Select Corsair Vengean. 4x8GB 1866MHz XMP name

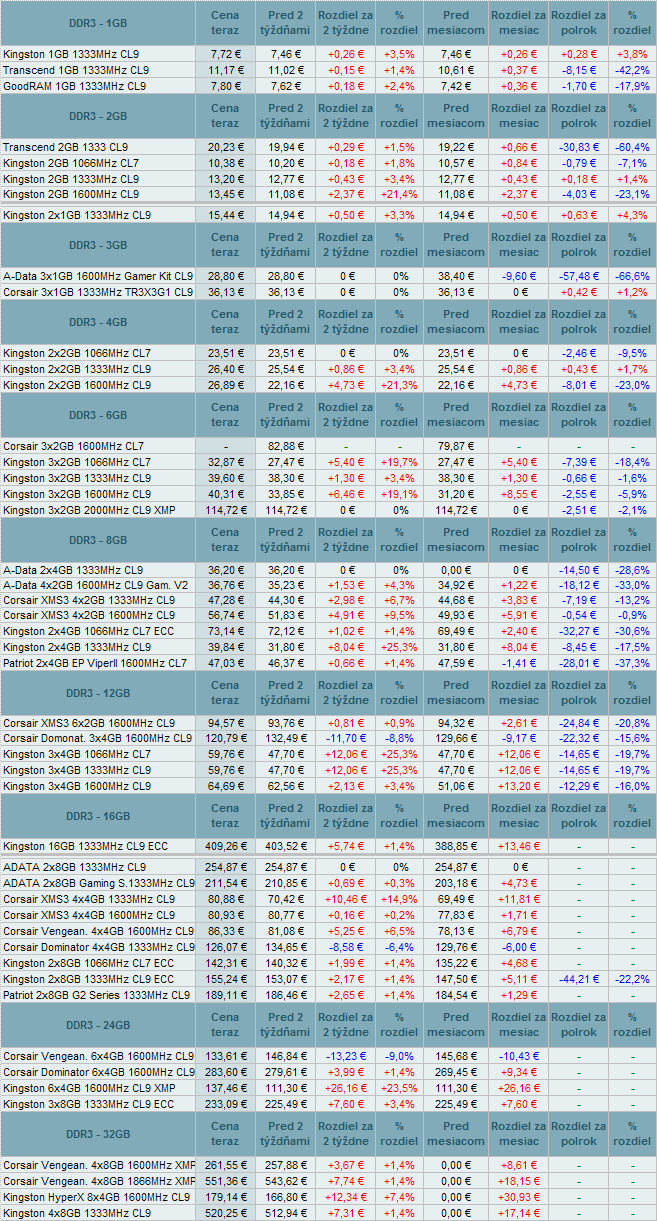[99, 1181]
